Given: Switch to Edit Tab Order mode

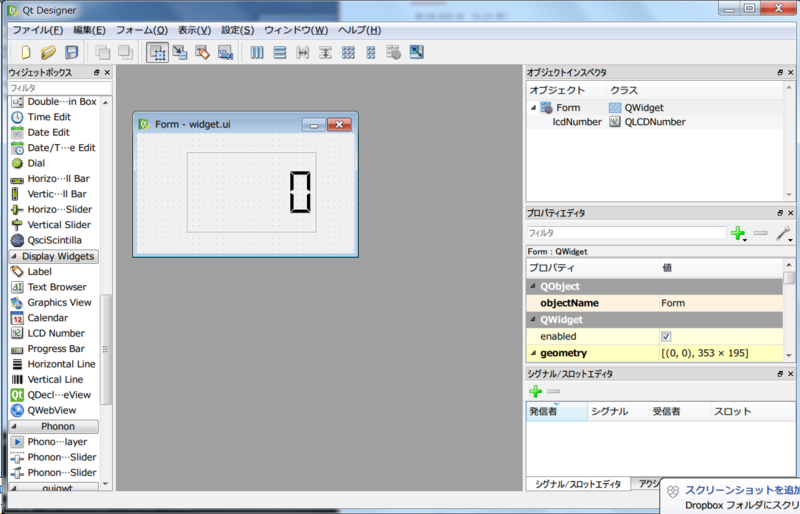Looking at the screenshot, I should [225, 52].
